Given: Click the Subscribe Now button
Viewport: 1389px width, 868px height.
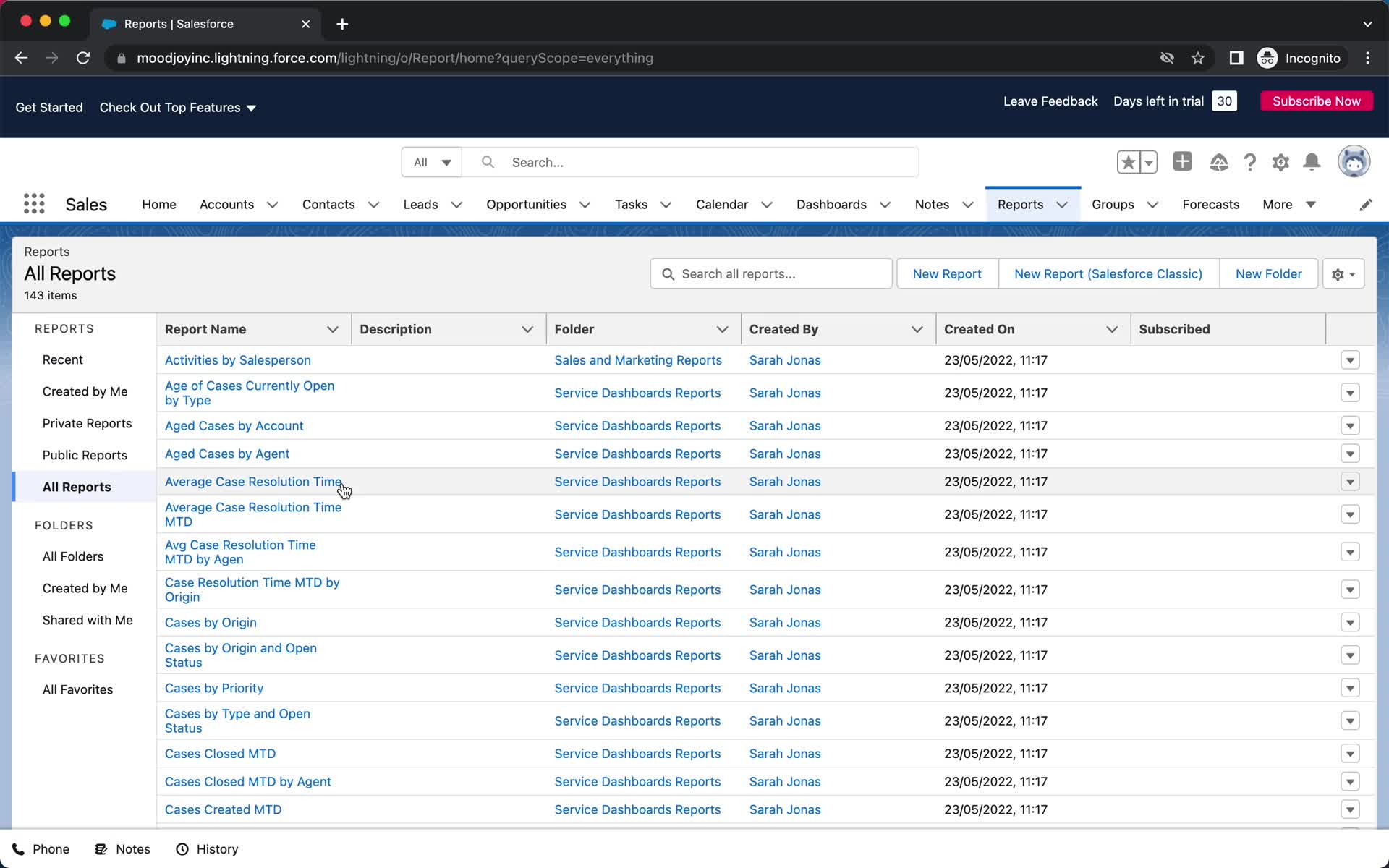Looking at the screenshot, I should tap(1317, 101).
